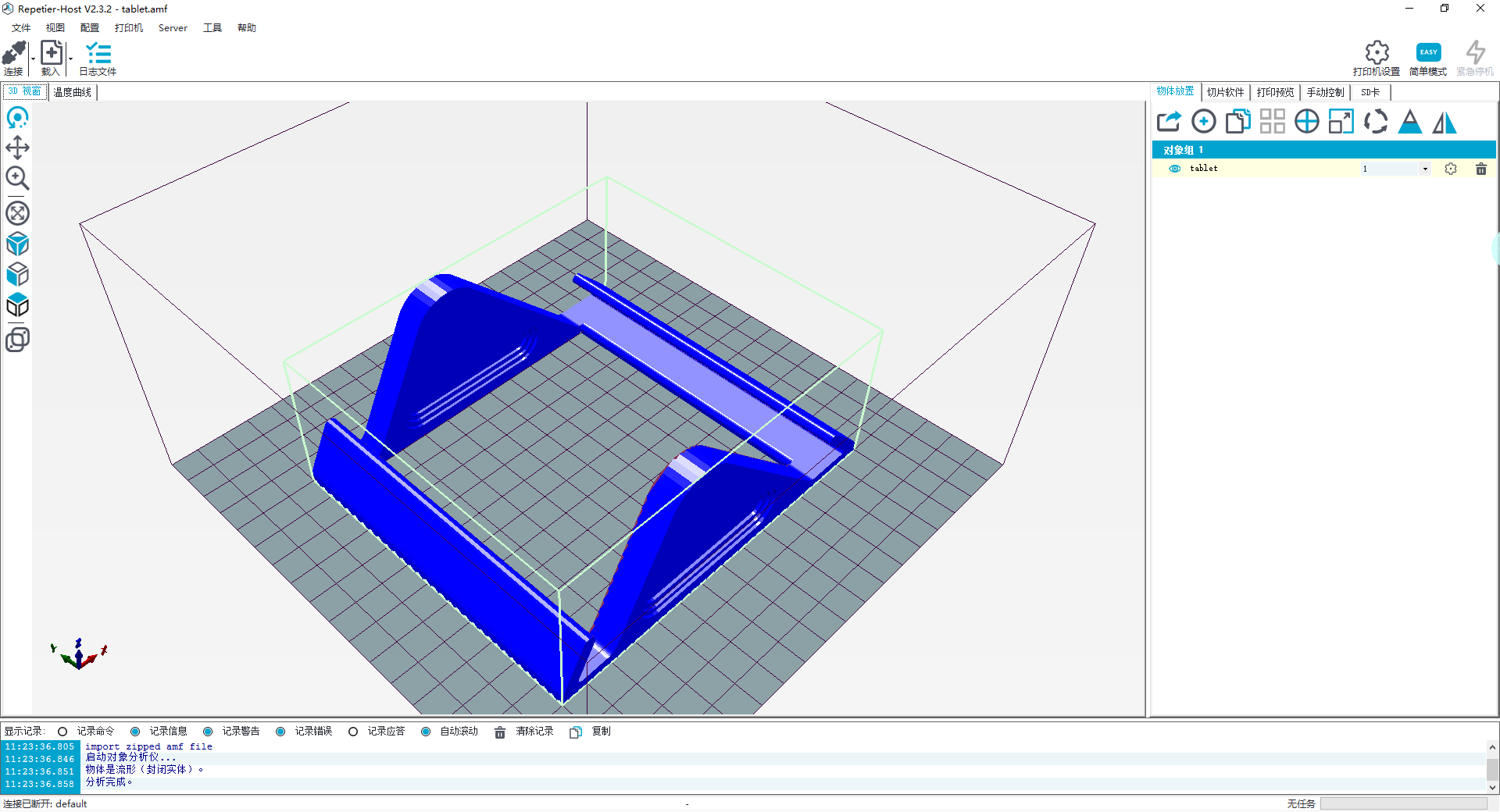Click the rotate object icon
Viewport: 1500px width, 812px height.
[x=1375, y=121]
